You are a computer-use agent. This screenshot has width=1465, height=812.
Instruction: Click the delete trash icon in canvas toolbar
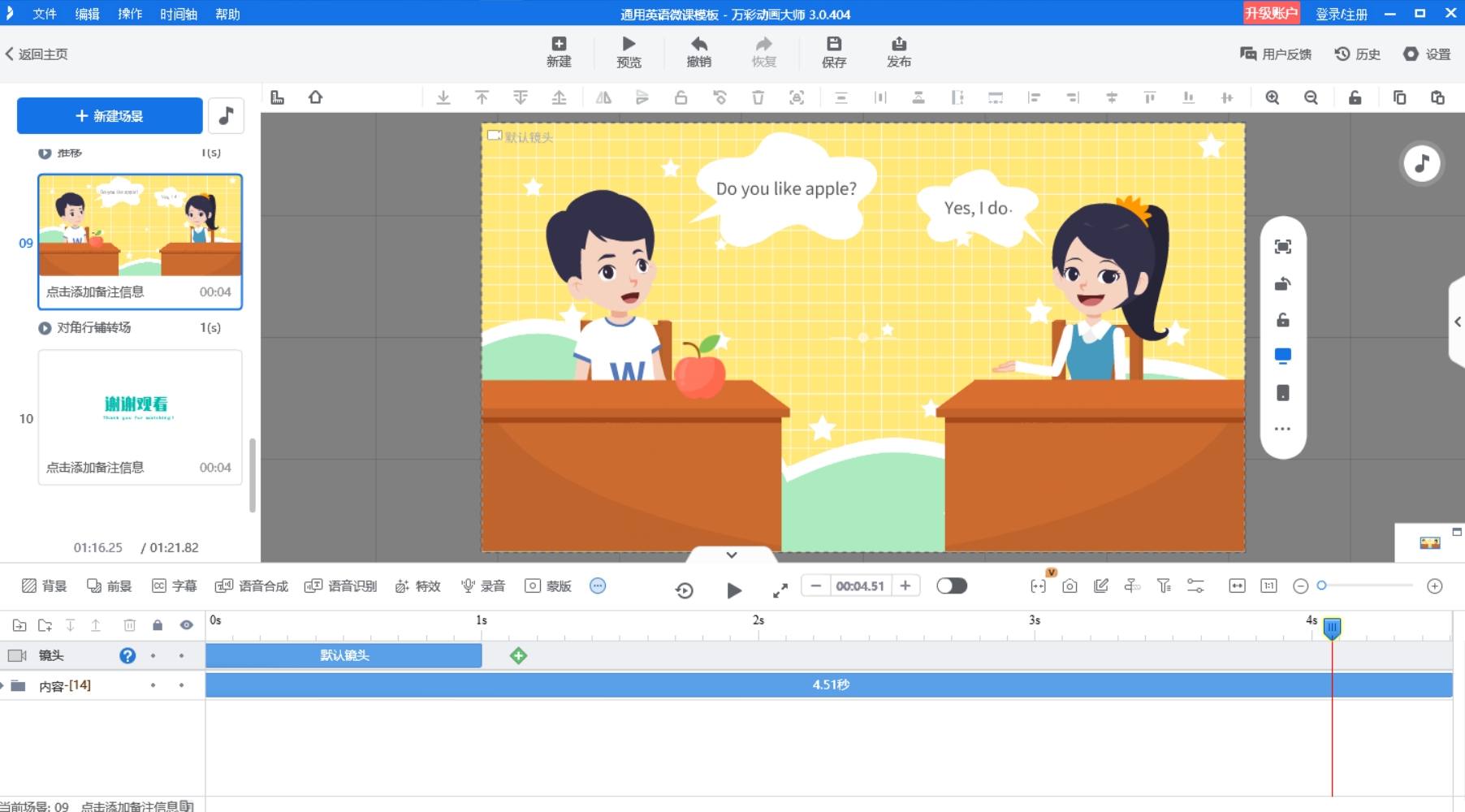758,97
